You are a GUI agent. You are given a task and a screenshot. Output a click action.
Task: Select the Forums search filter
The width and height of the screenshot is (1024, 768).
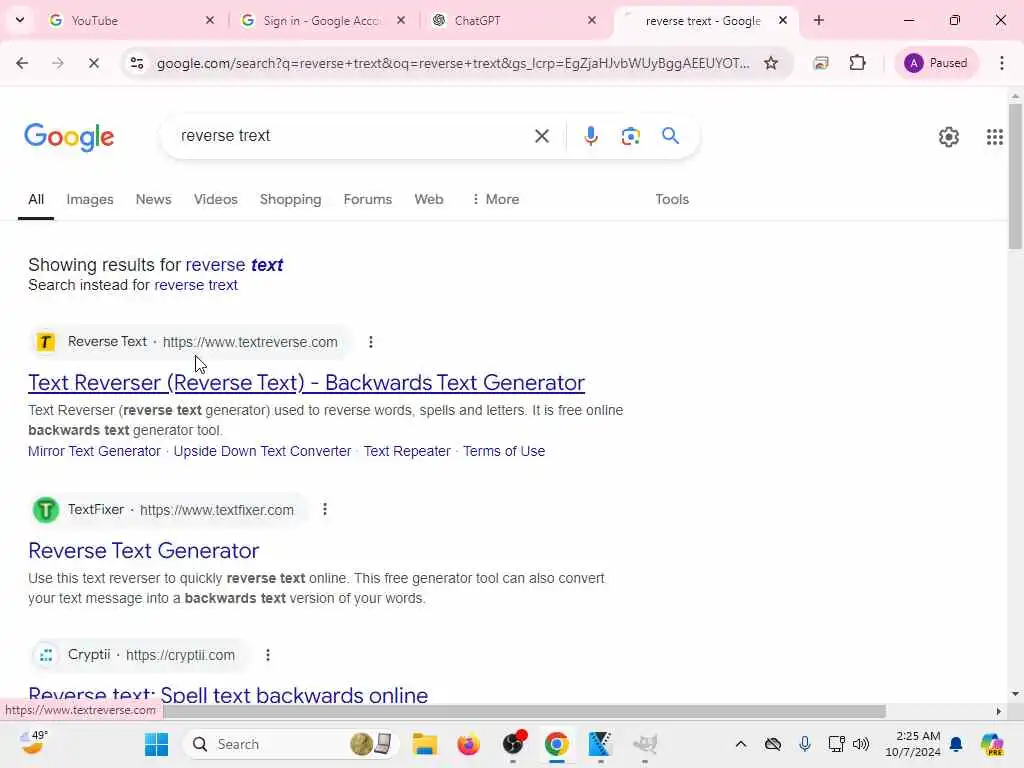pyautogui.click(x=368, y=199)
